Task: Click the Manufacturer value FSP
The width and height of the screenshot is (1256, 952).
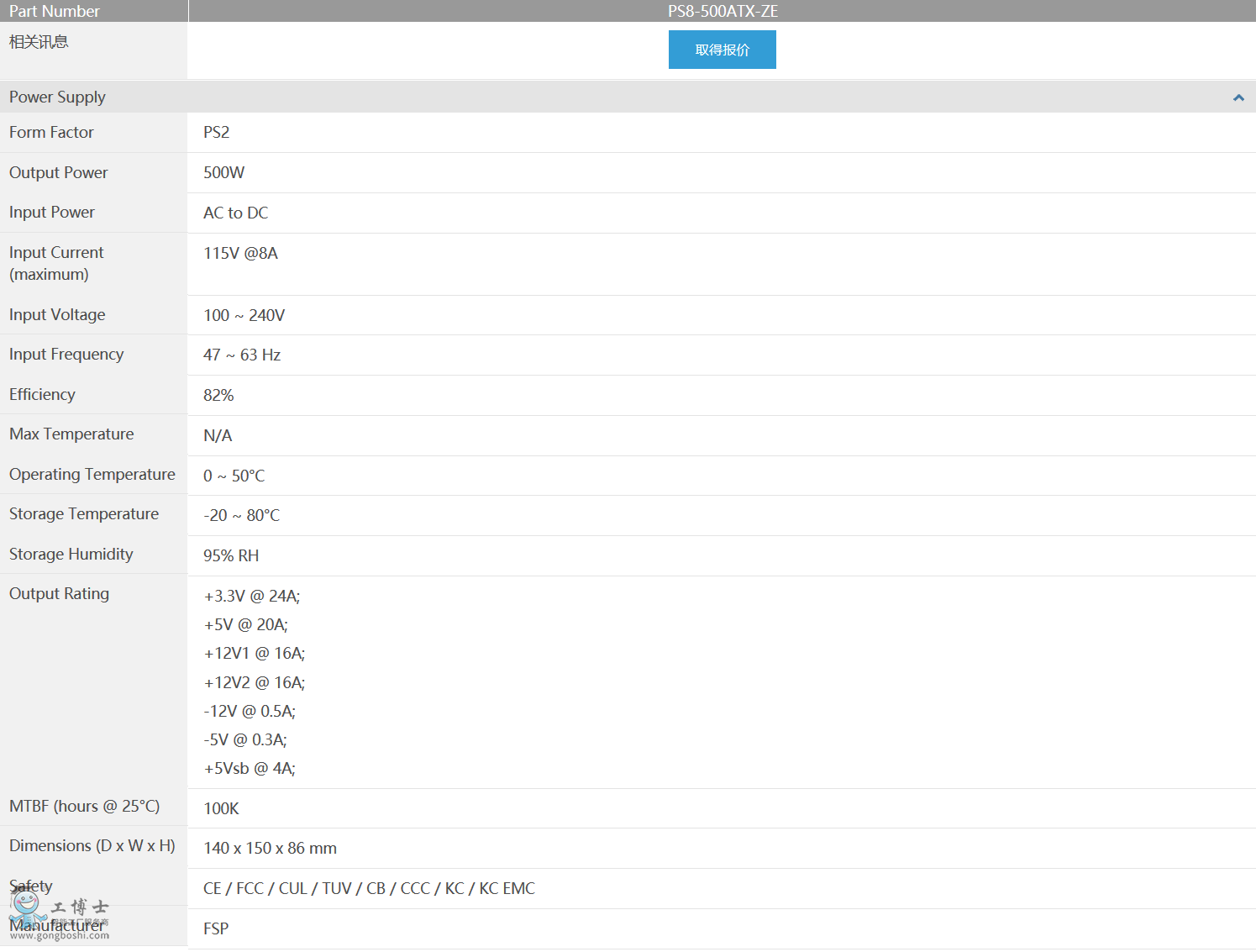Action: (x=216, y=928)
